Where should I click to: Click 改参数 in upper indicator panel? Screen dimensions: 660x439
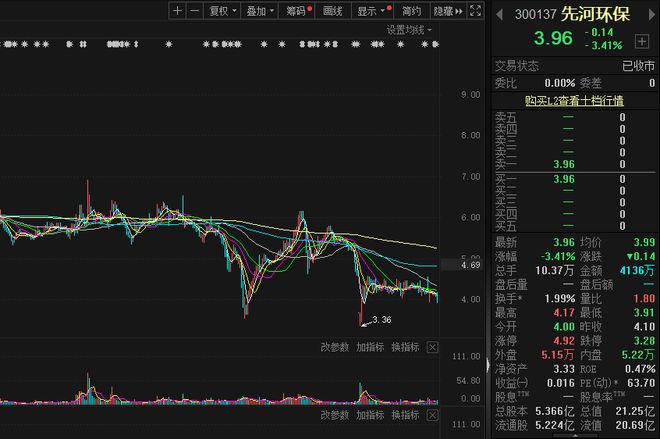(x=335, y=347)
